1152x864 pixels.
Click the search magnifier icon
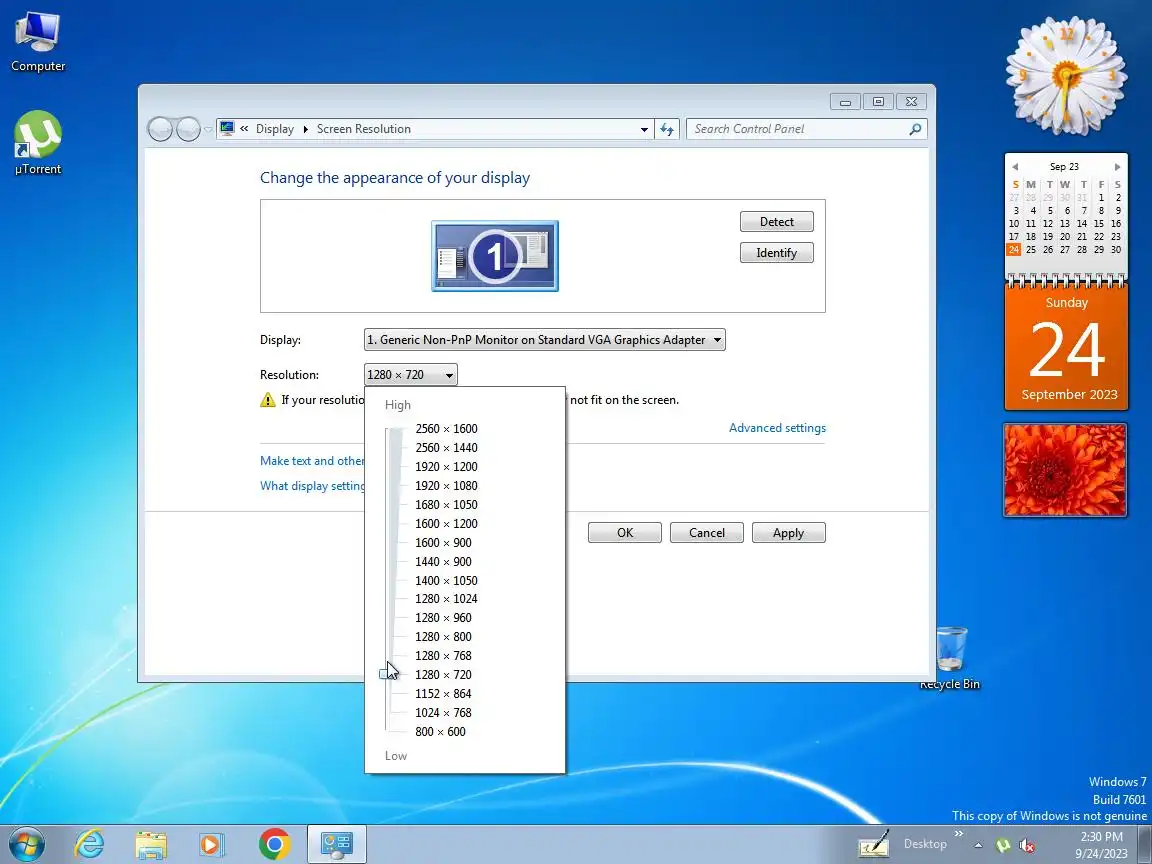point(915,129)
